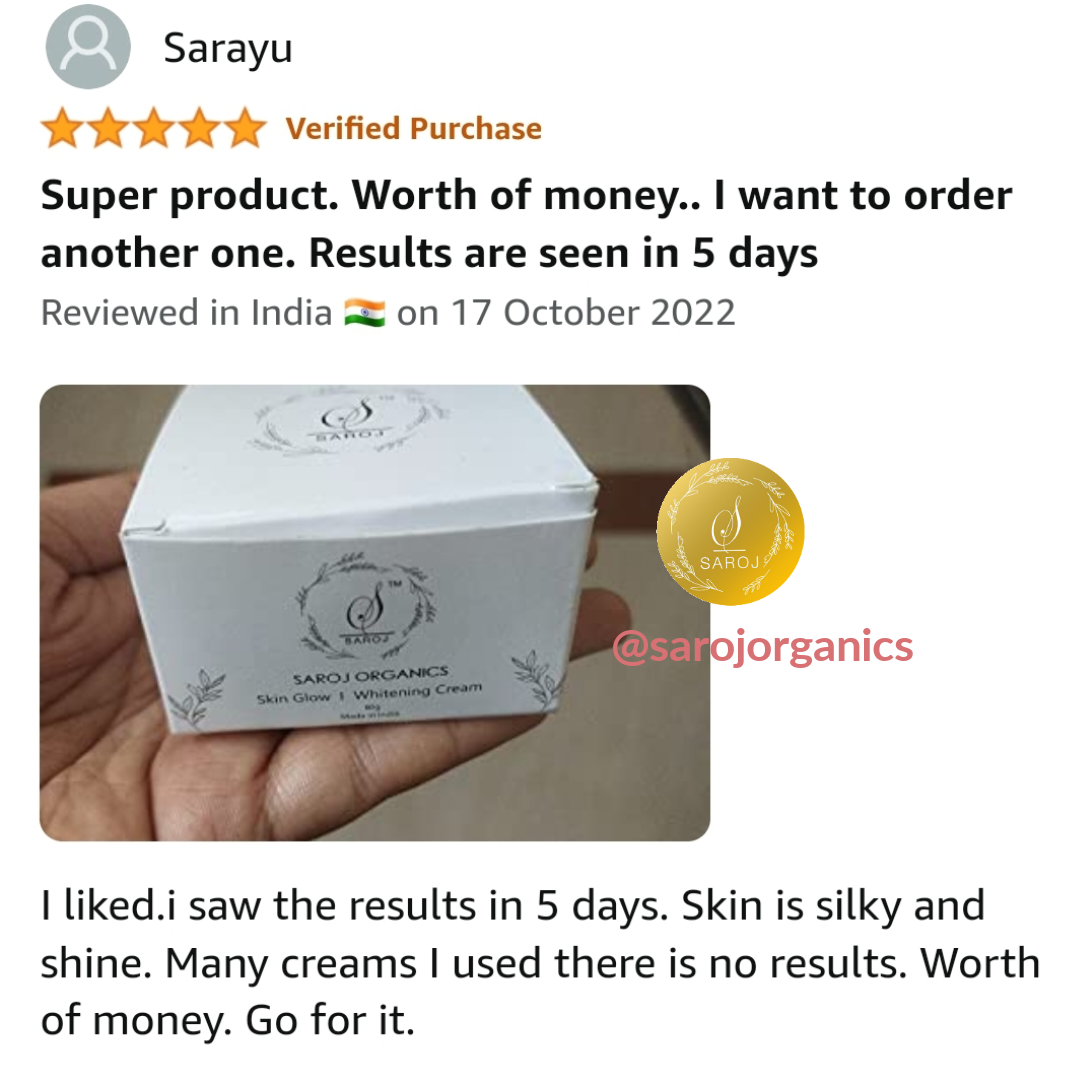Click the reviewer profile avatar icon
1080x1080 pixels.
88,47
